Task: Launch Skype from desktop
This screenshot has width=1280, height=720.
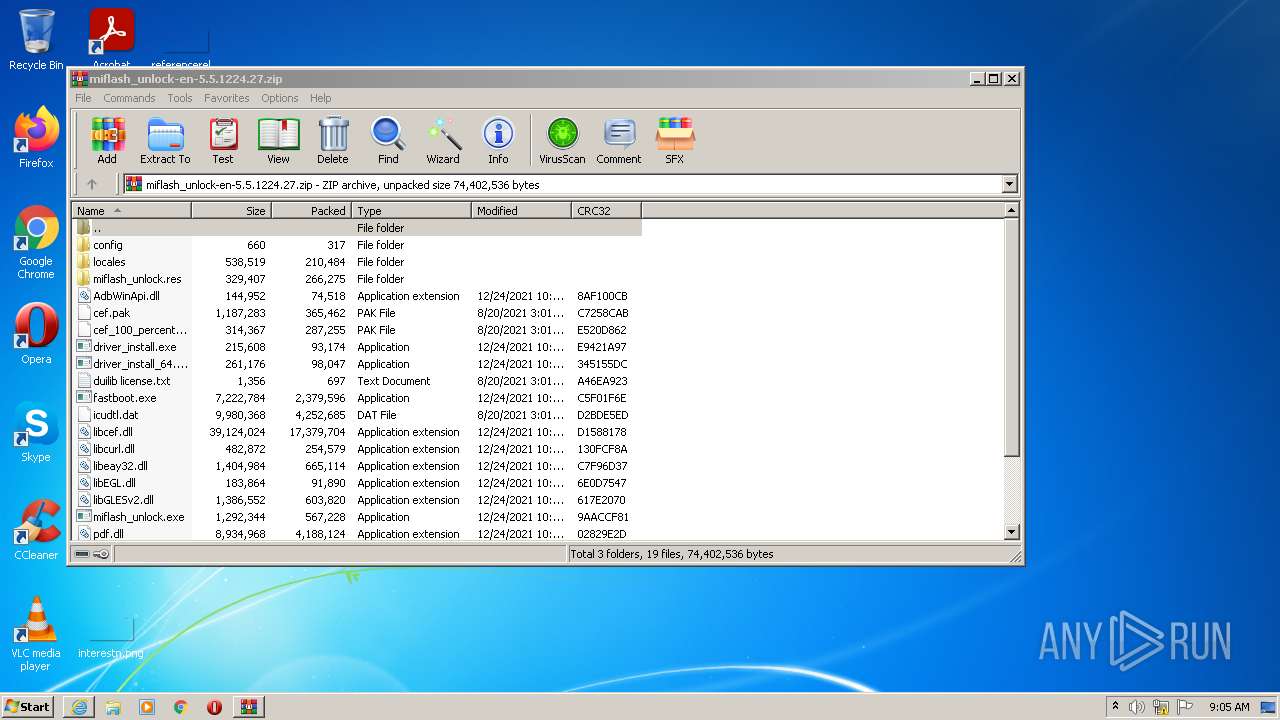Action: coord(36,432)
